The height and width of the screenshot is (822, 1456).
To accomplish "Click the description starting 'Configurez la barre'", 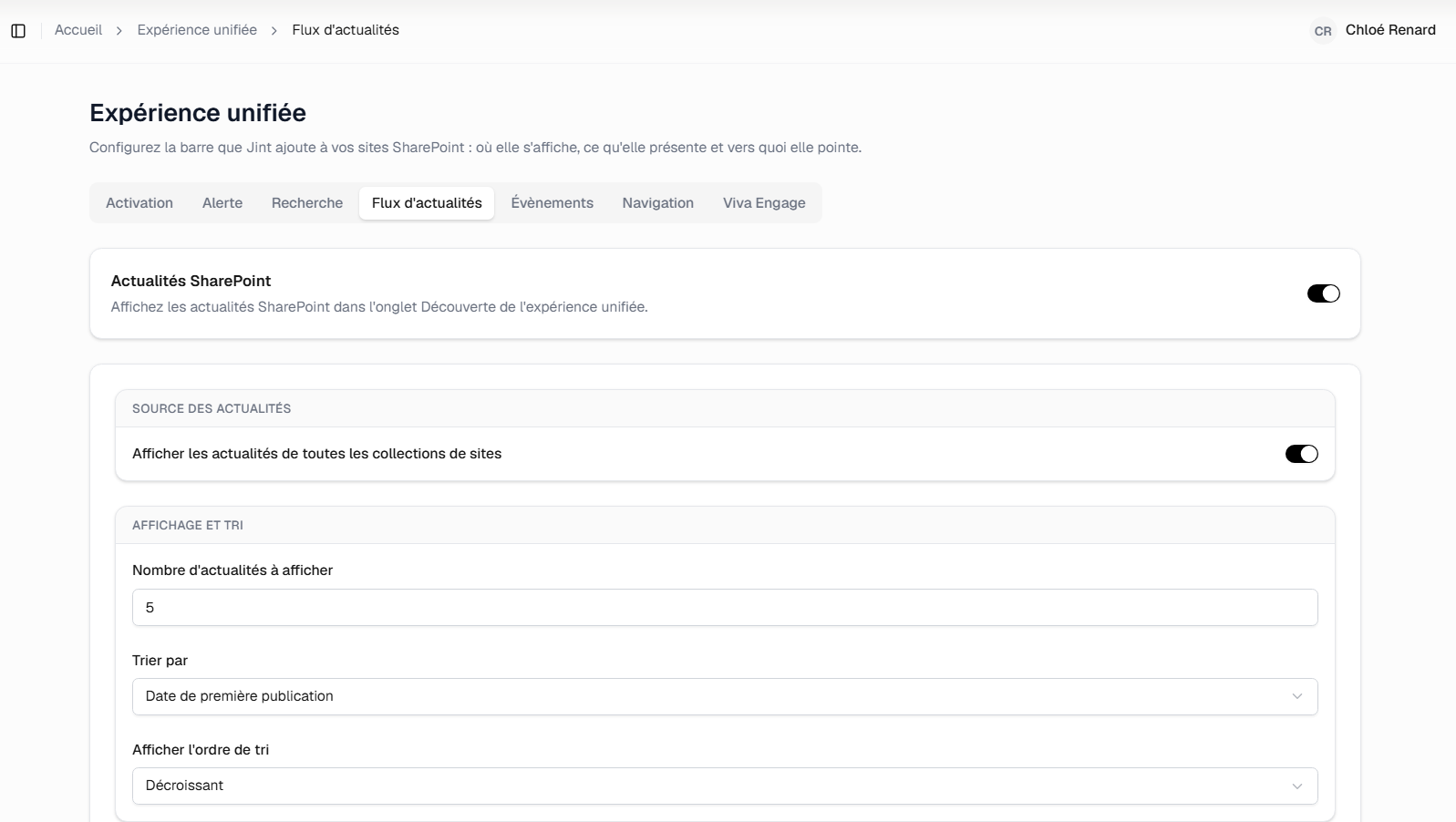I will tap(475, 148).
